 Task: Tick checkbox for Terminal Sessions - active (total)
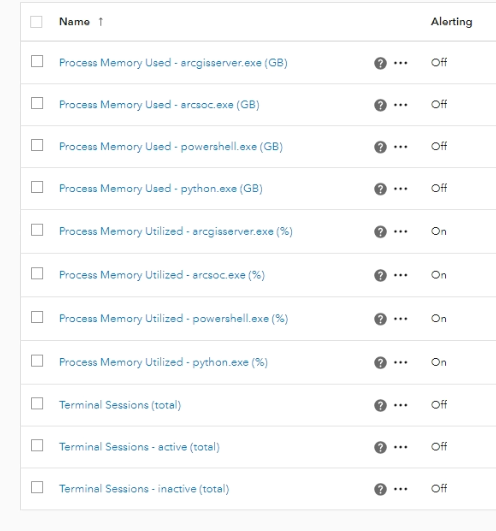point(37,445)
